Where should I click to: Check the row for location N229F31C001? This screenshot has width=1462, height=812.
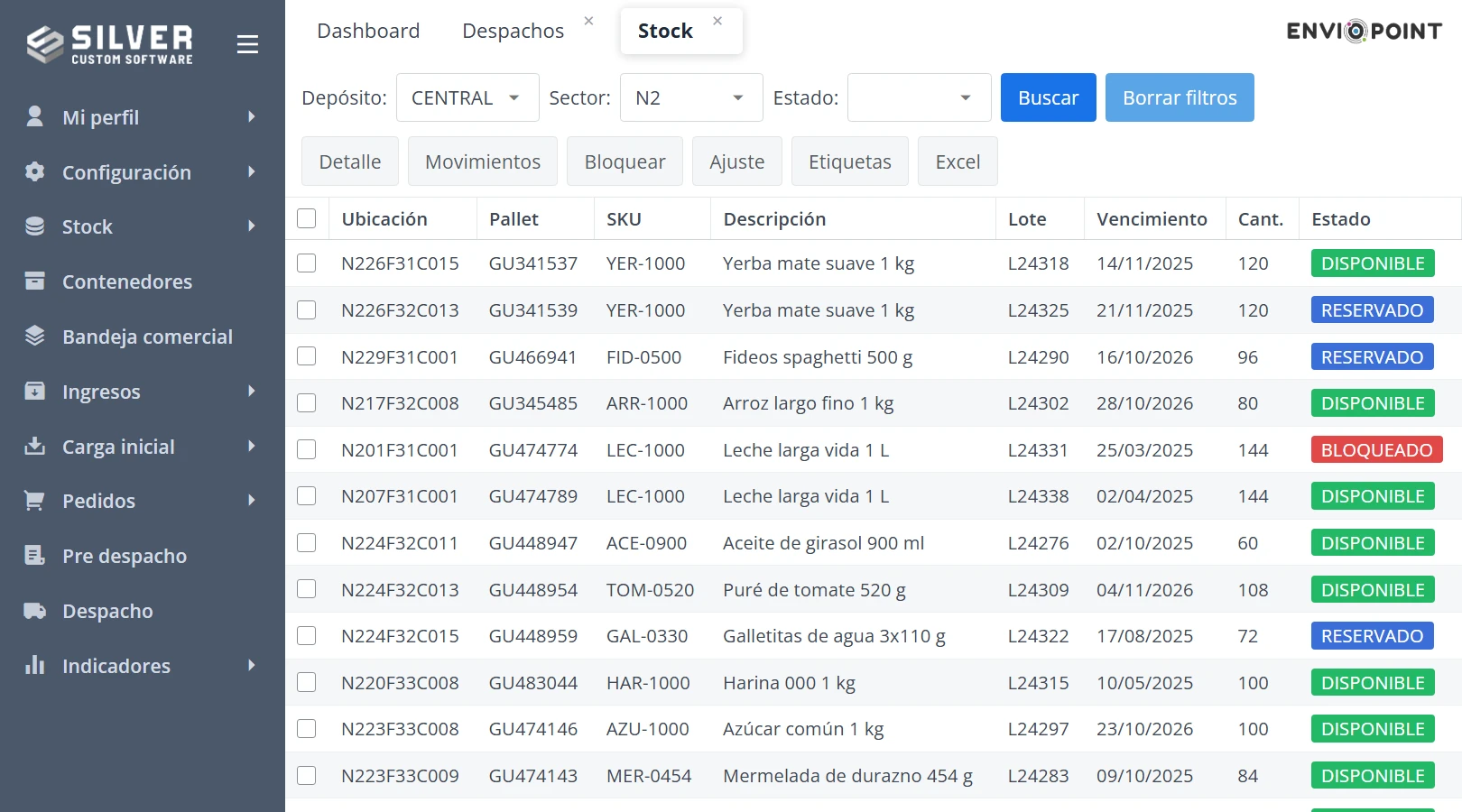coord(307,356)
